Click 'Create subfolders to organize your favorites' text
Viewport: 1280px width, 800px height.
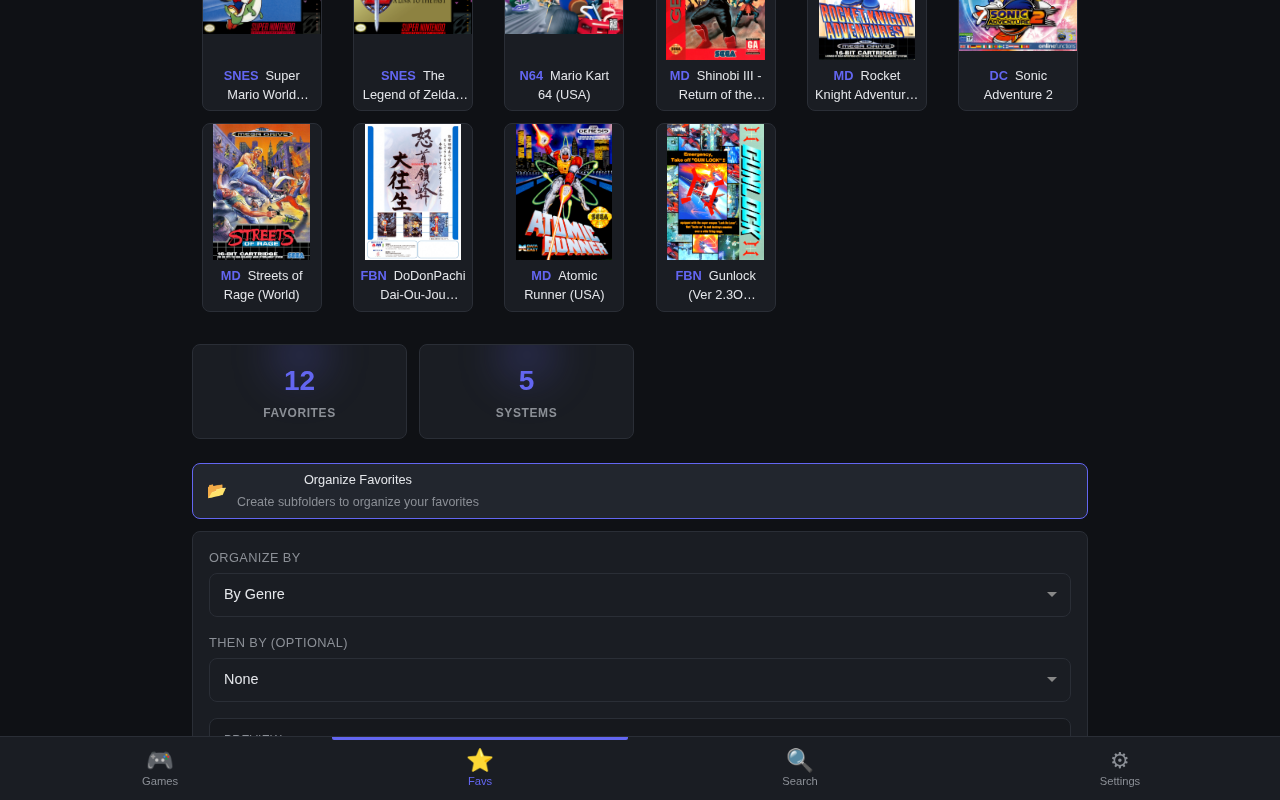click(358, 502)
